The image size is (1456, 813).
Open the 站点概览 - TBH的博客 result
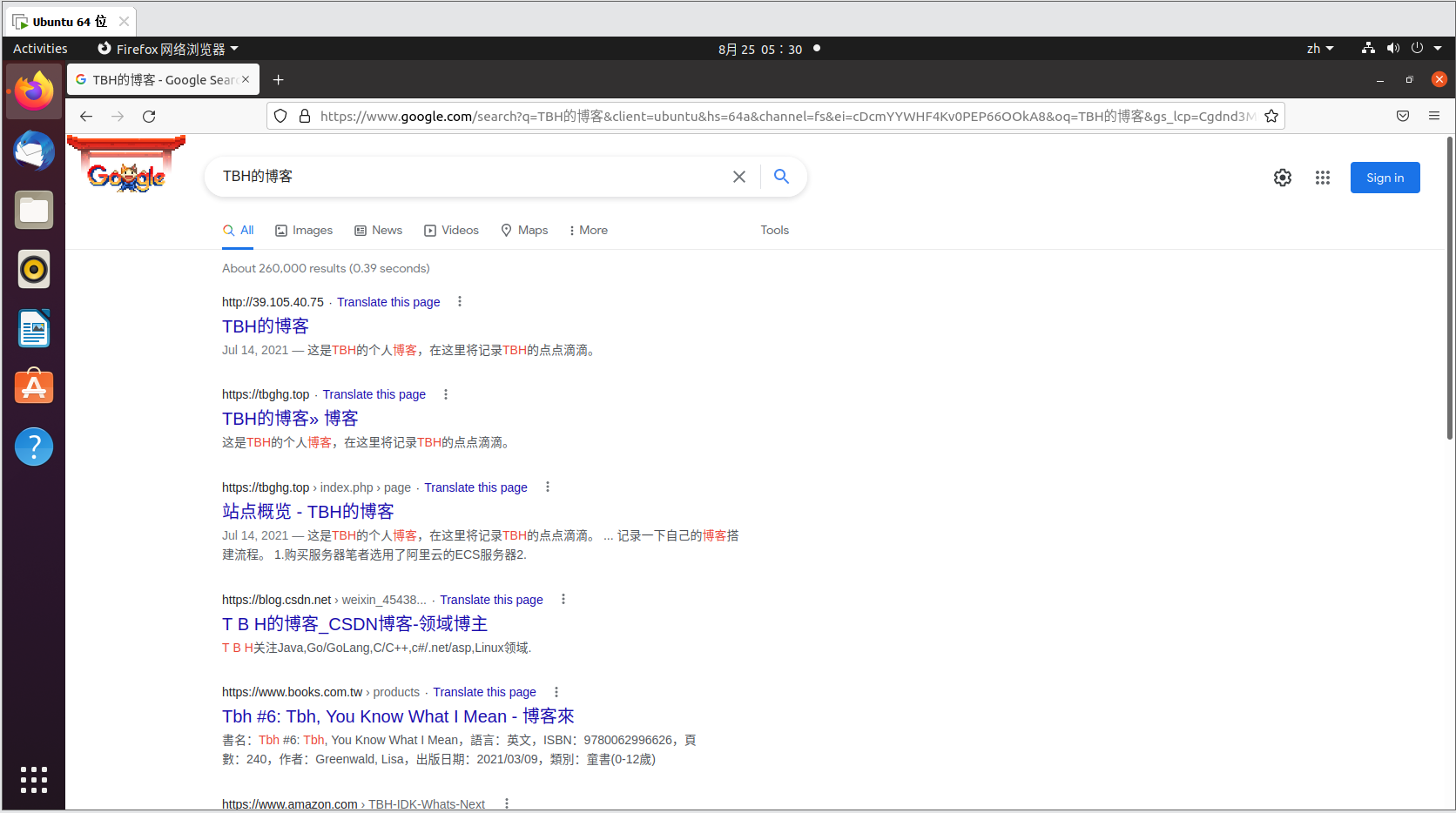[x=307, y=512]
